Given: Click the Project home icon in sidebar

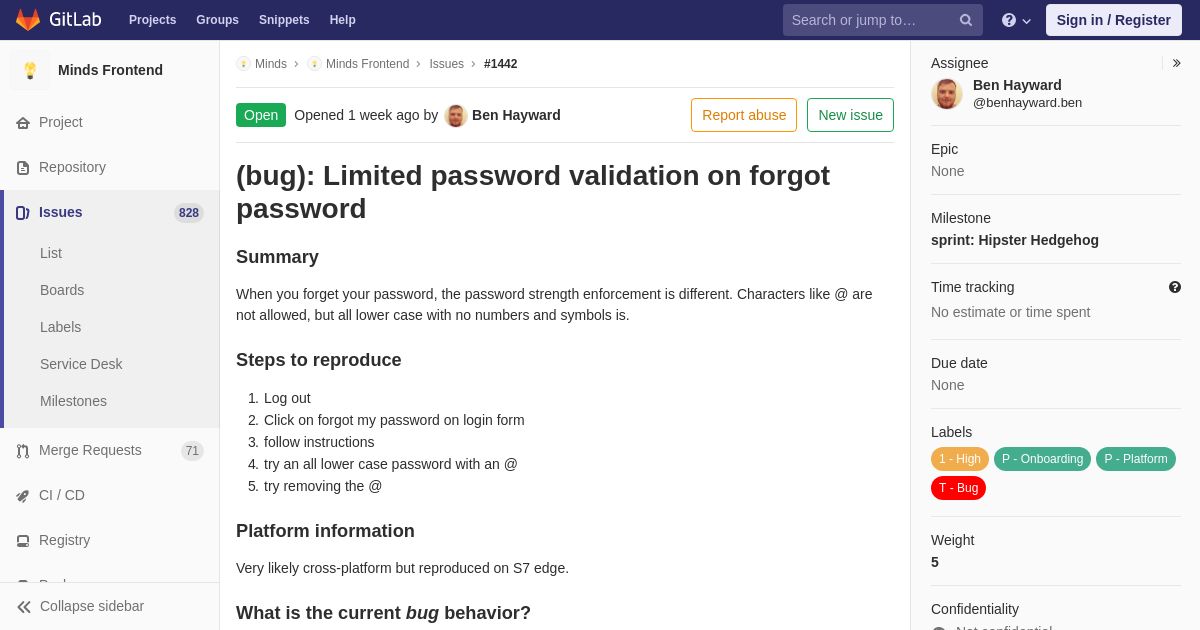Looking at the screenshot, I should [x=23, y=123].
